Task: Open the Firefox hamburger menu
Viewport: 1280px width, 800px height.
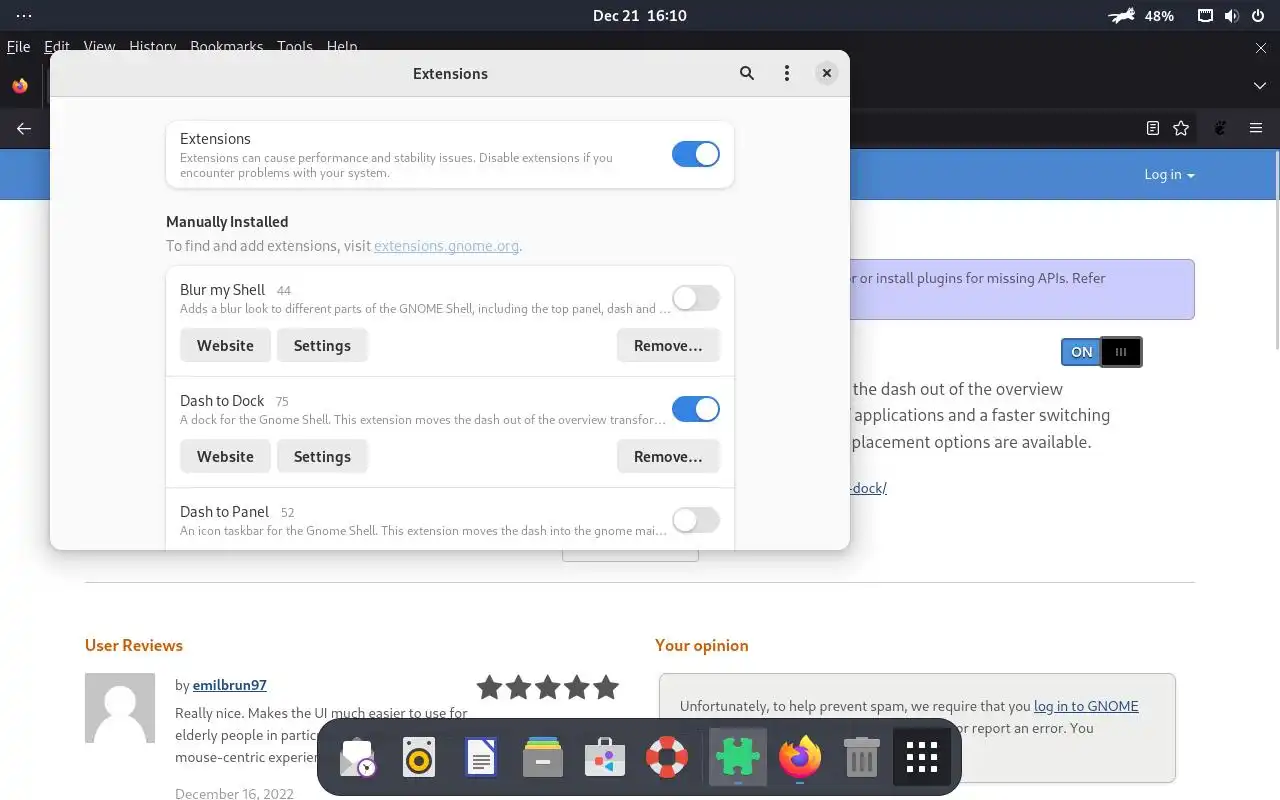Action: (1256, 128)
